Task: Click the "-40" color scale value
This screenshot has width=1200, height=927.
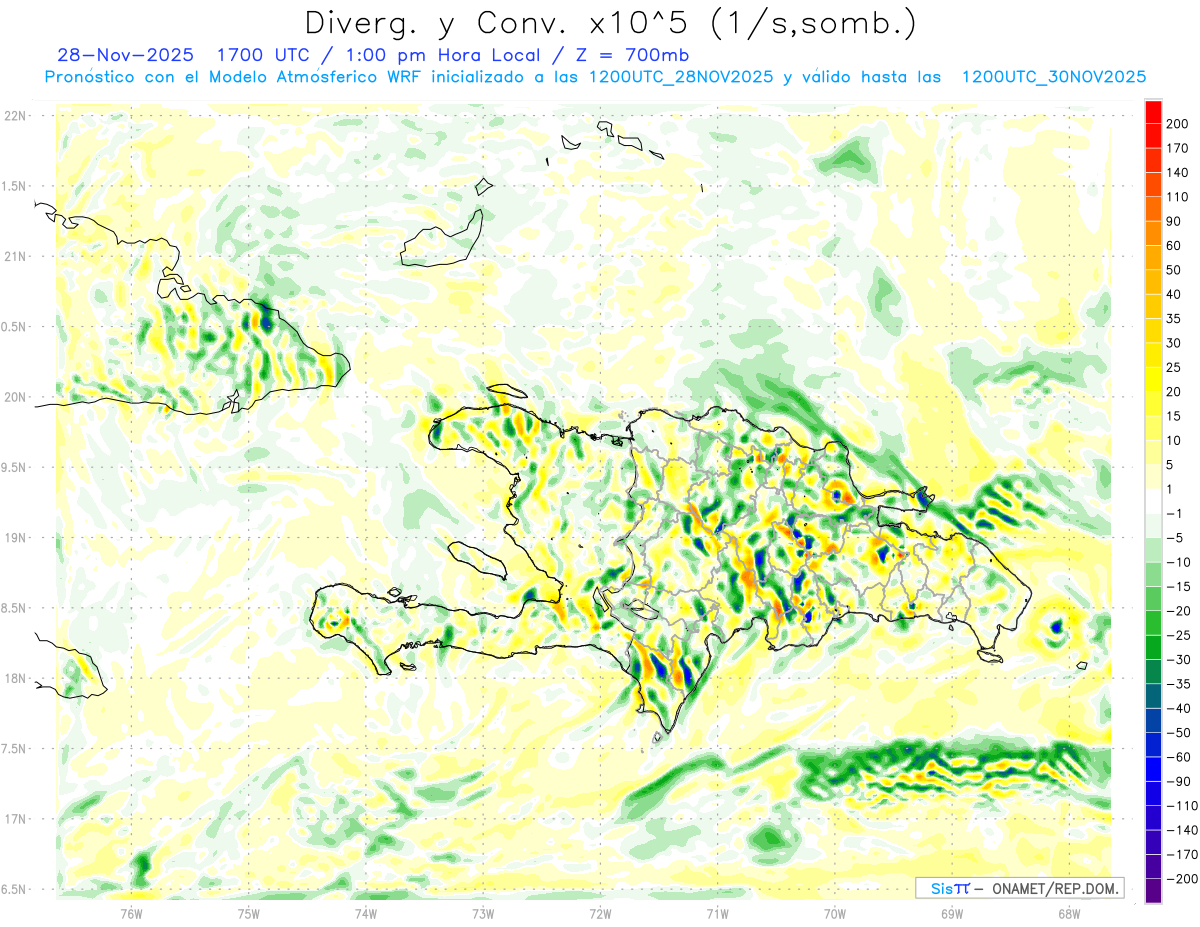Action: point(1178,708)
